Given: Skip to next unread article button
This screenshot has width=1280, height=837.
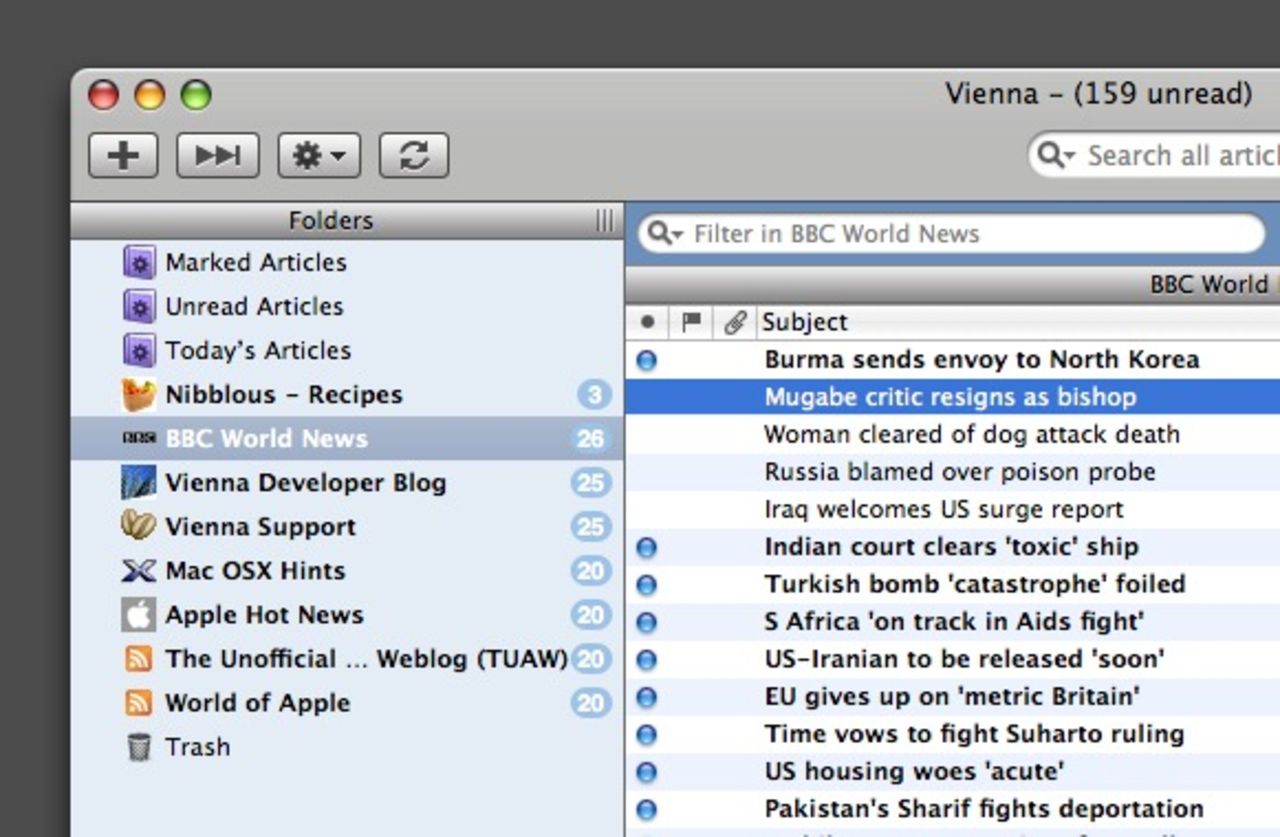Looking at the screenshot, I should click(x=218, y=155).
